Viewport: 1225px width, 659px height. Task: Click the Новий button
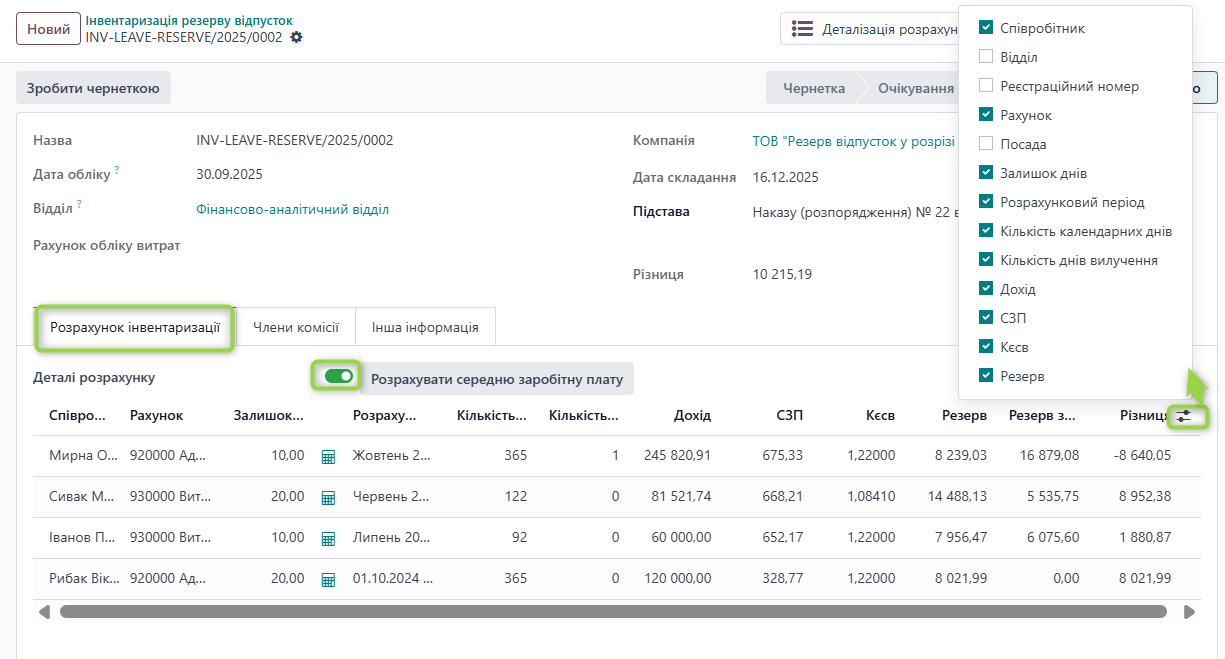point(48,29)
